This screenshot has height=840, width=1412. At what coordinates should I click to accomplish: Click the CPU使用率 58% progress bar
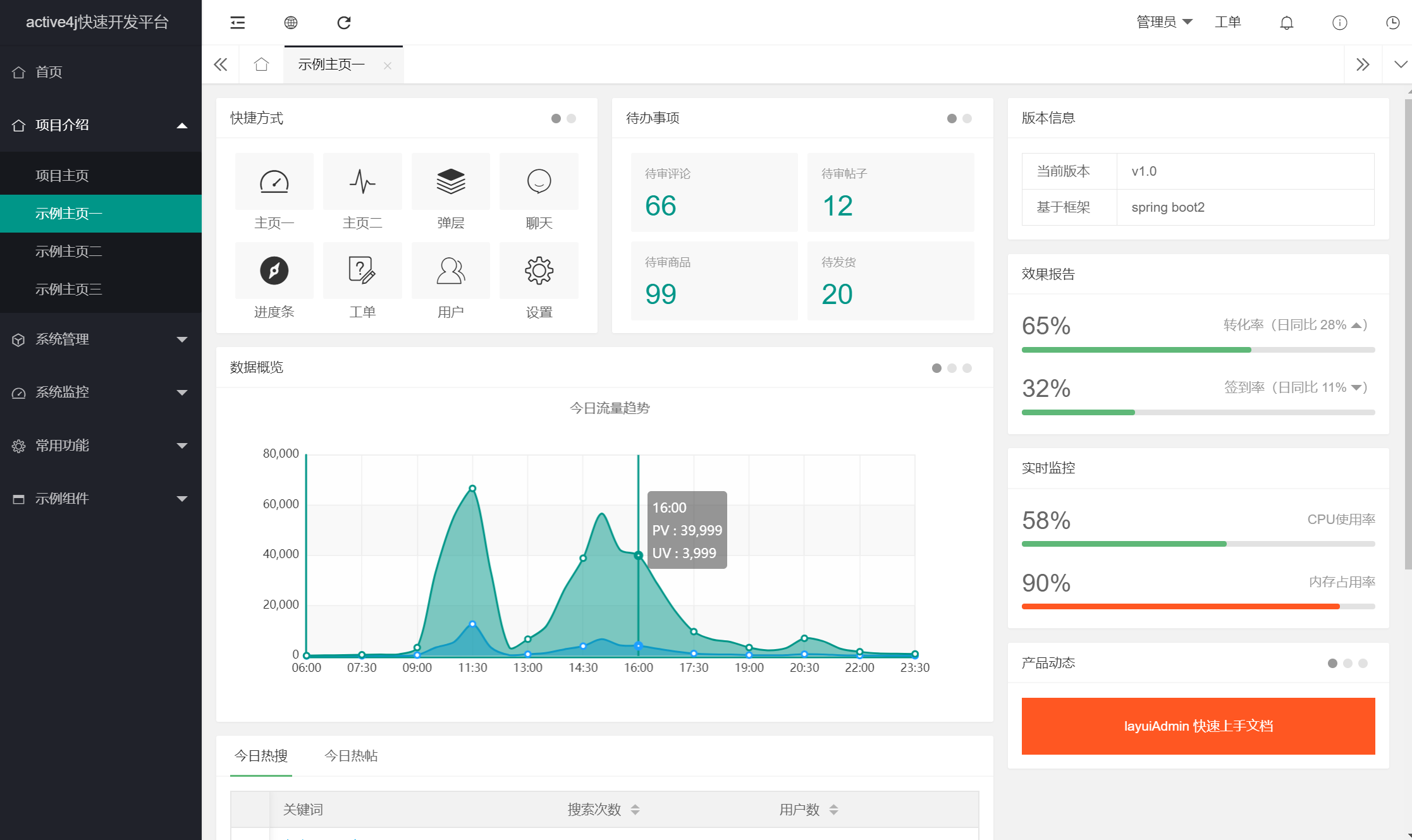pyautogui.click(x=1198, y=544)
